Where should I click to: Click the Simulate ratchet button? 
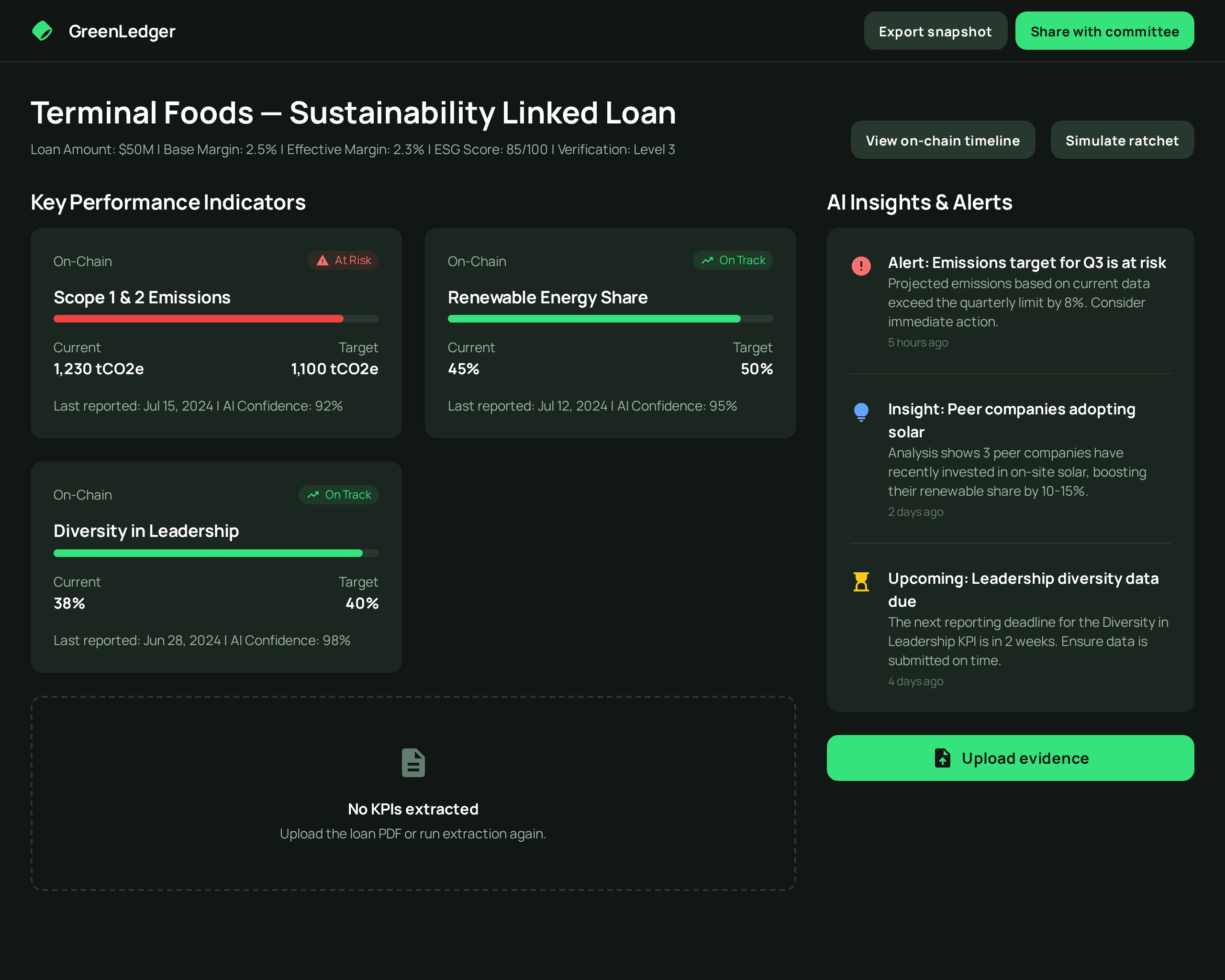point(1122,140)
